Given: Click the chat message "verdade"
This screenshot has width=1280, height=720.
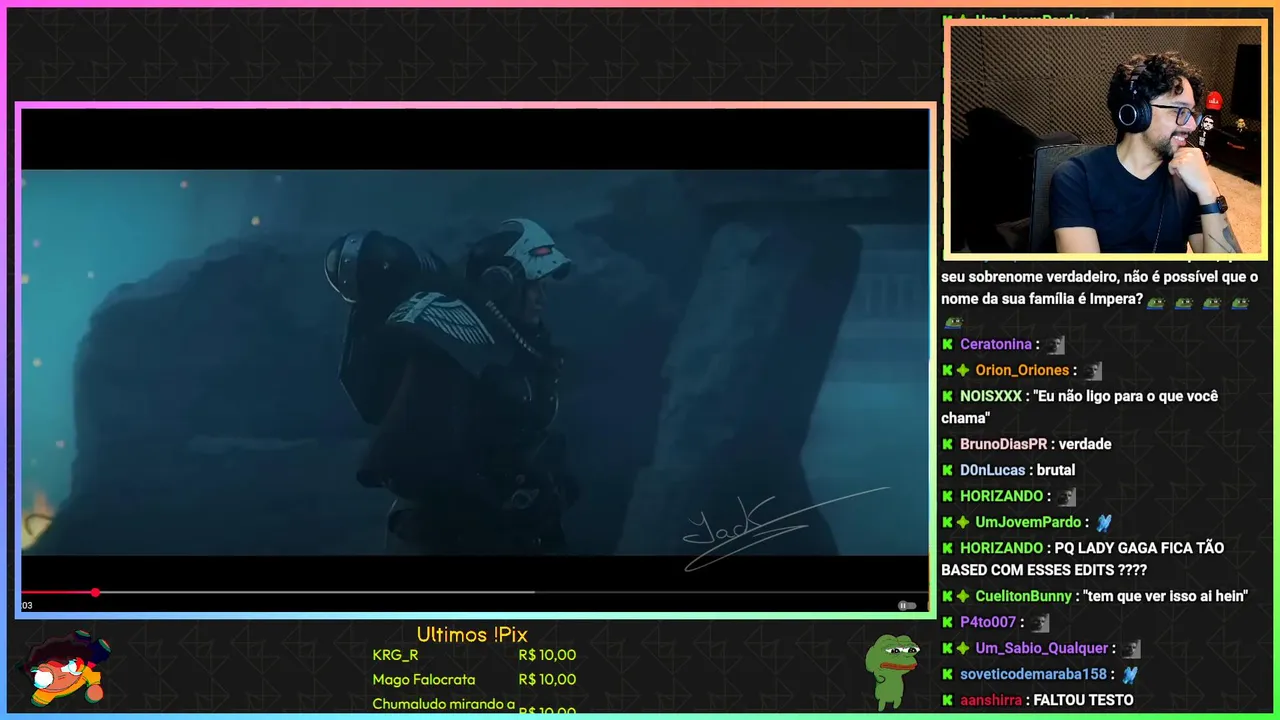Looking at the screenshot, I should pyautogui.click(x=1085, y=444).
